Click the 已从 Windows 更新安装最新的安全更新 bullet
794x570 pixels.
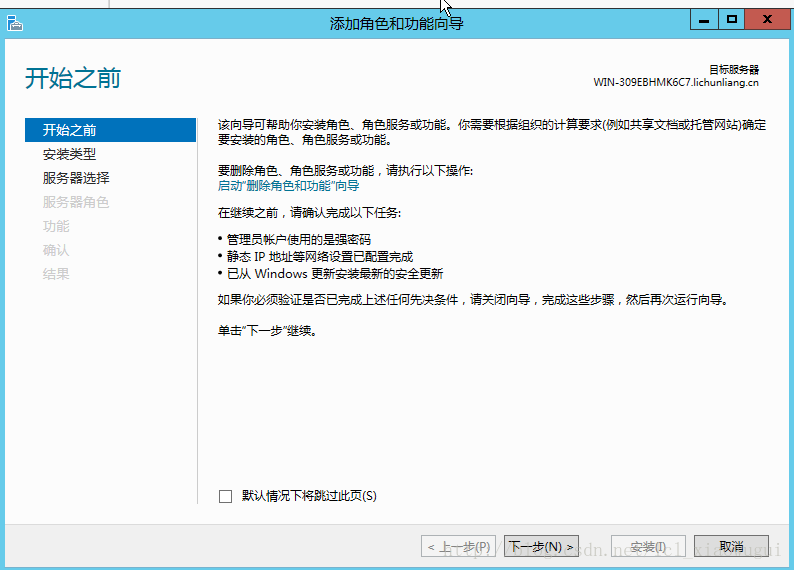pos(335,274)
